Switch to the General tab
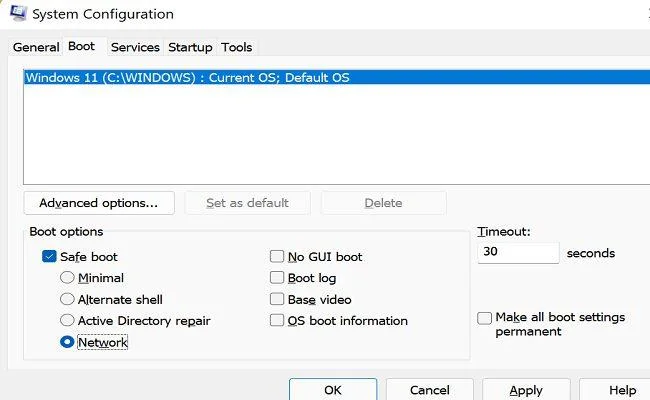 36,47
